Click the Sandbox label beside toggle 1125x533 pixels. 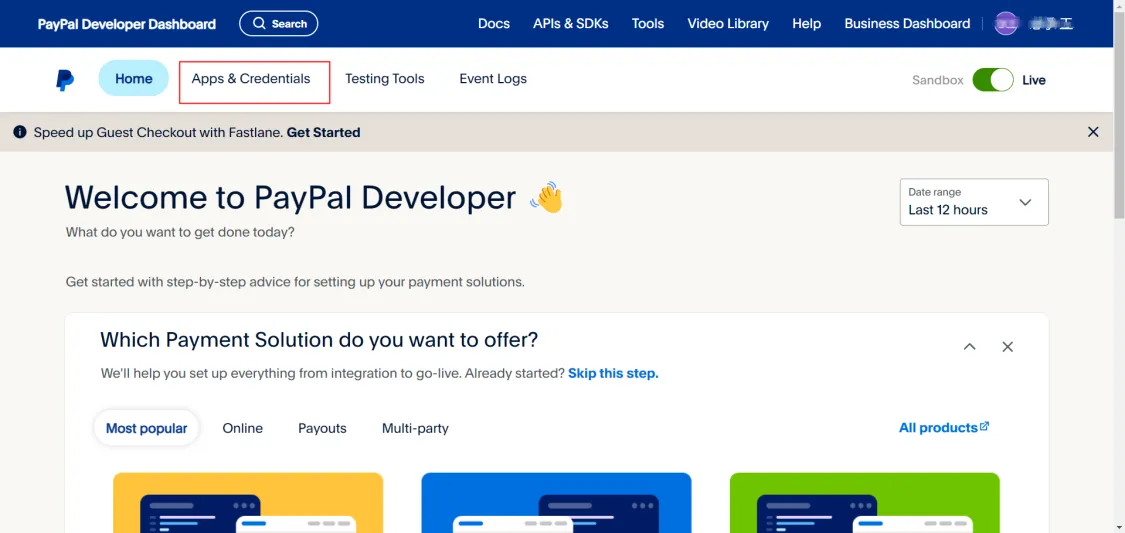pyautogui.click(x=938, y=80)
